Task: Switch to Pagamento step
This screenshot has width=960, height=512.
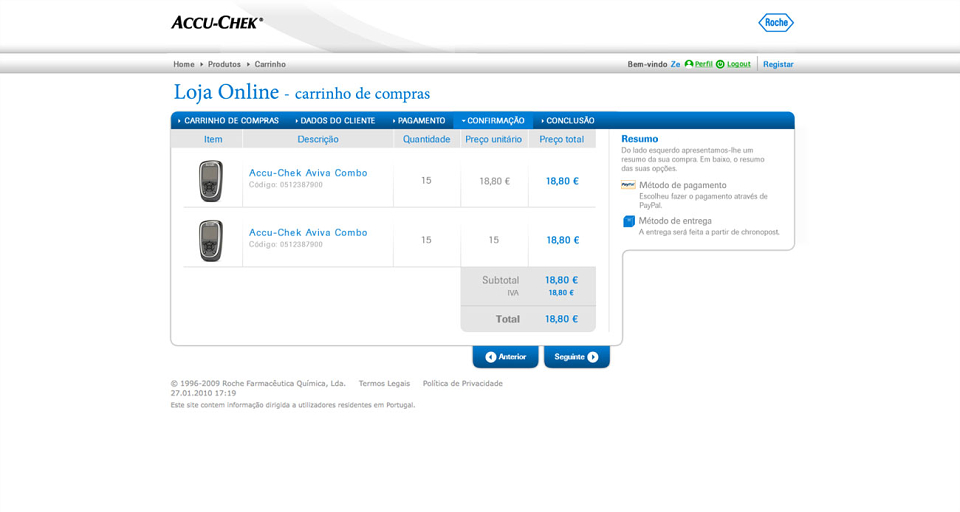Action: click(x=419, y=121)
